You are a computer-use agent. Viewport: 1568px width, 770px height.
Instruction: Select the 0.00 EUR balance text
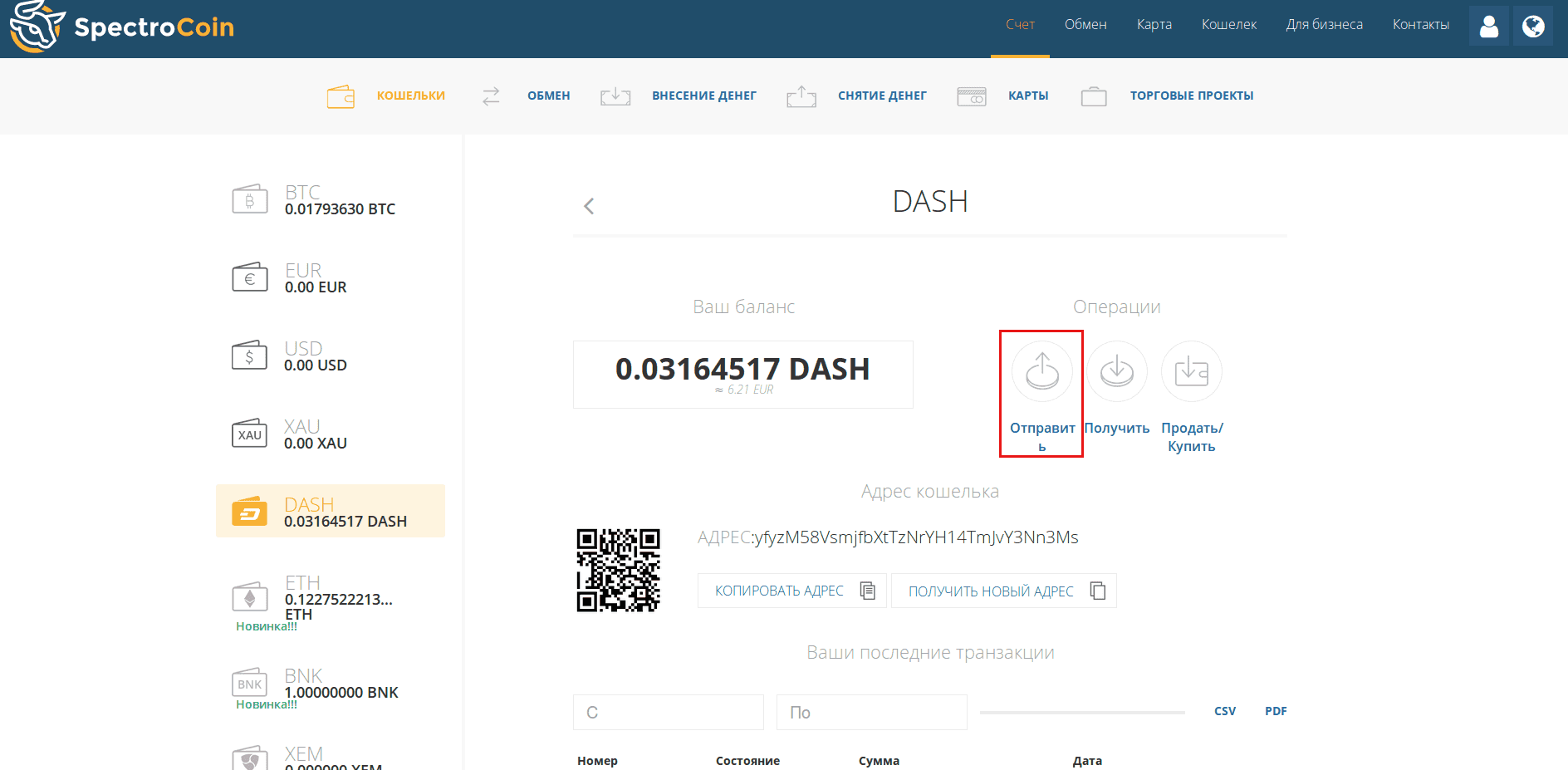coord(316,287)
